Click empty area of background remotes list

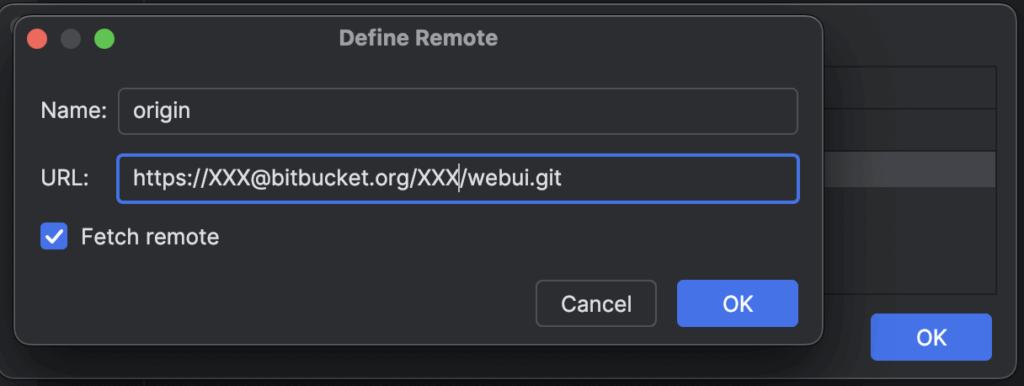(909, 240)
